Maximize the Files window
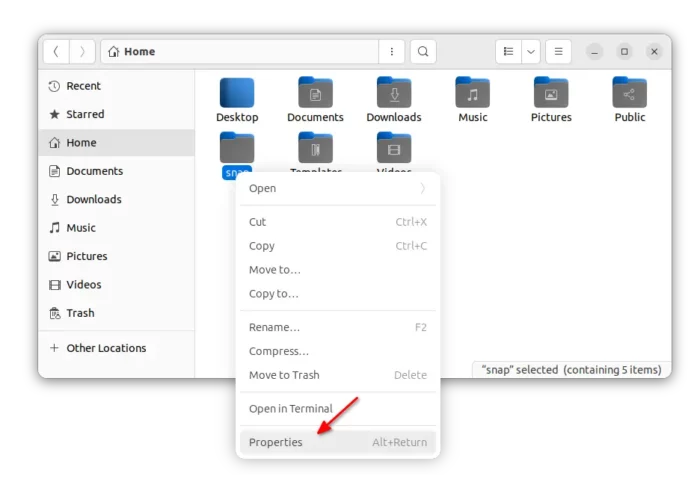 click(624, 52)
